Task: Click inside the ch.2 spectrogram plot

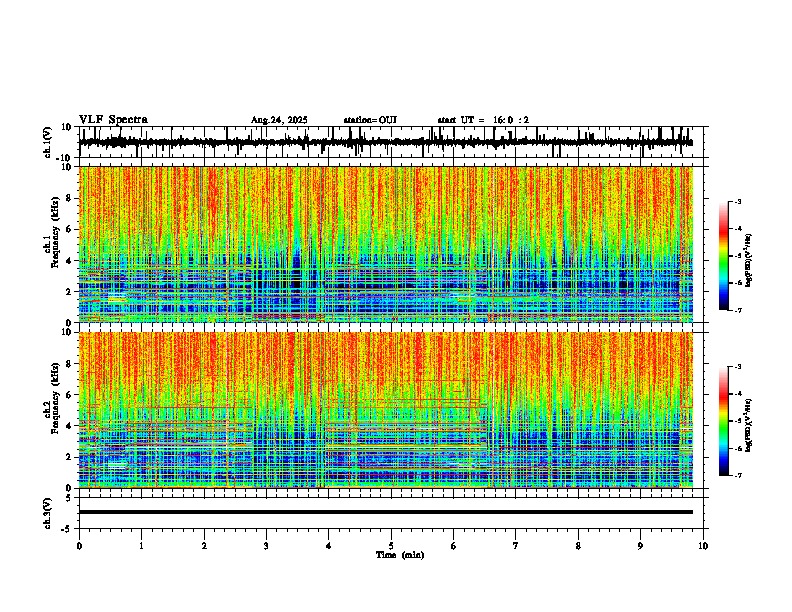Action: click(x=385, y=410)
